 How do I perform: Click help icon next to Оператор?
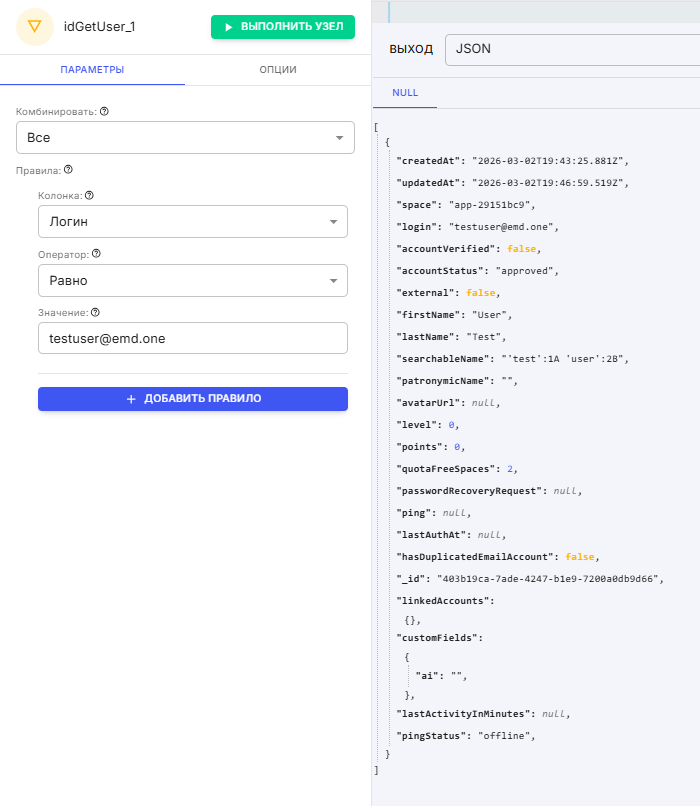coord(96,254)
